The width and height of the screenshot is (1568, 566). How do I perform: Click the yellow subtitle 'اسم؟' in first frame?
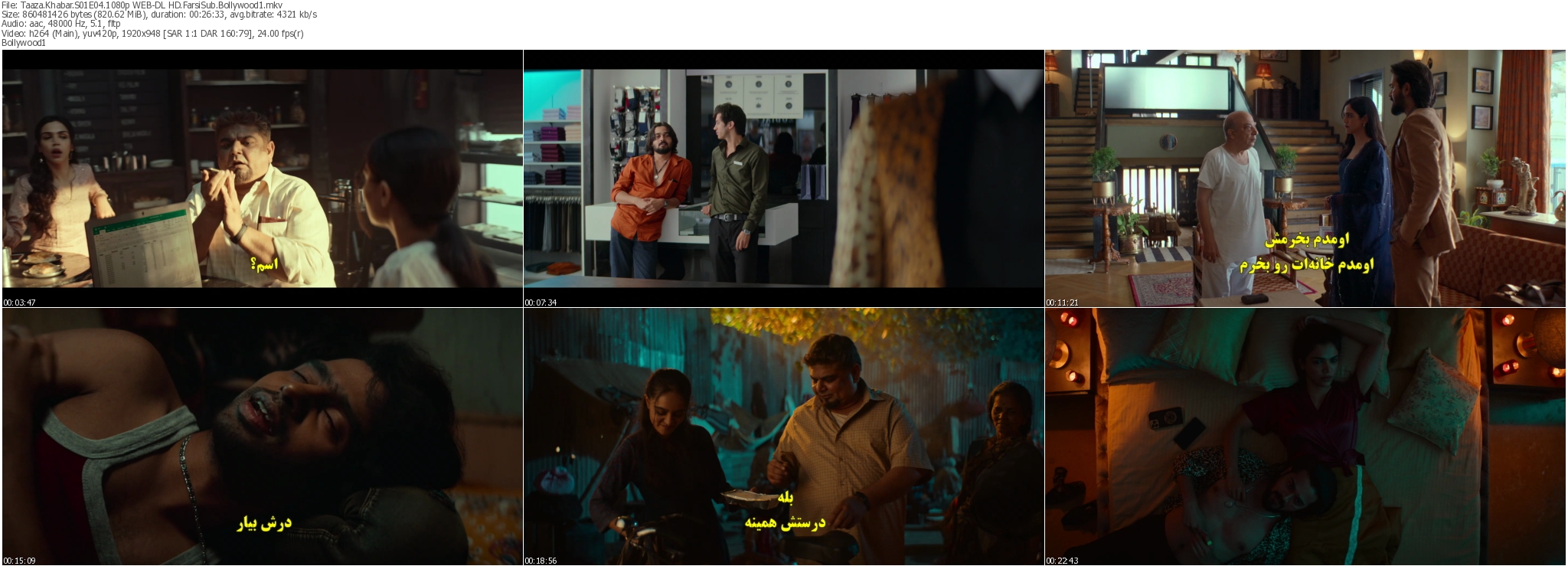coord(264,264)
